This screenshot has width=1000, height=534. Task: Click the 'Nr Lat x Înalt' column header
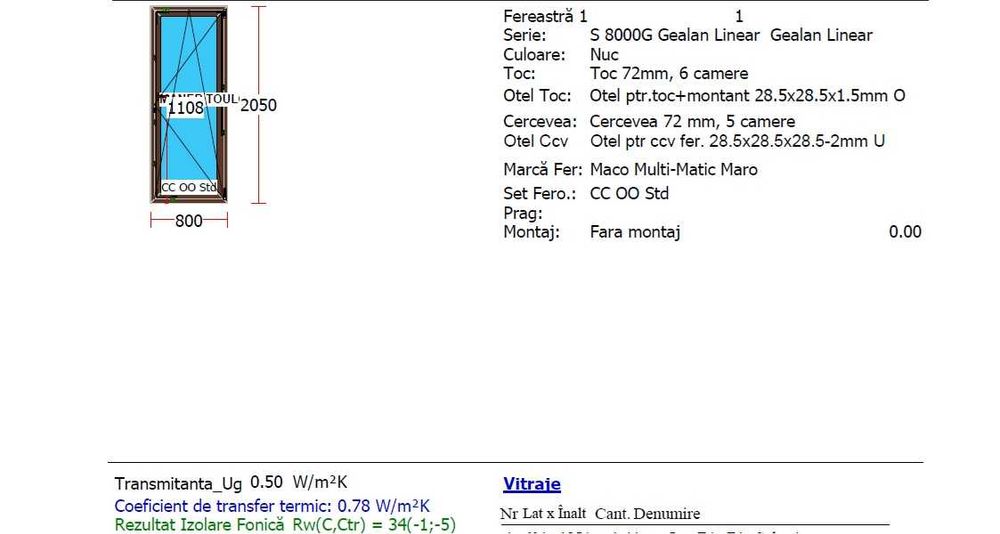tap(543, 514)
